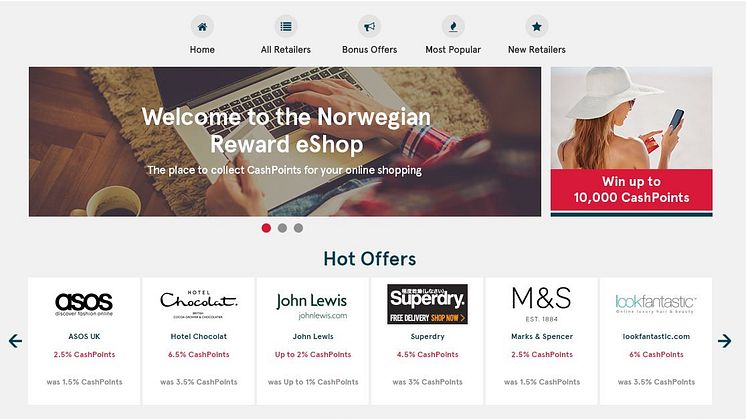
Task: Click the M&S logo
Action: point(541,304)
